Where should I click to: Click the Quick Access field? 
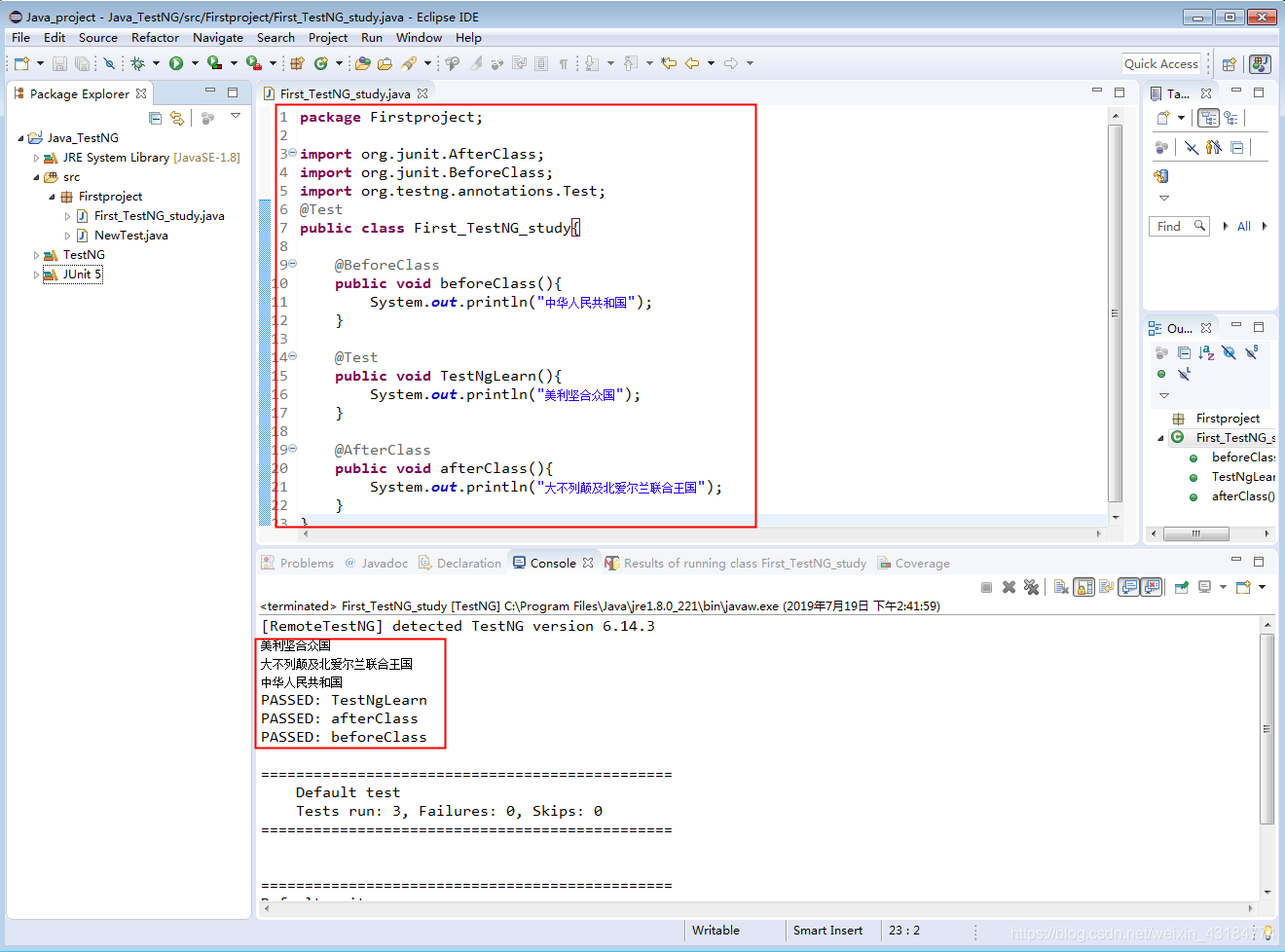(x=1161, y=63)
